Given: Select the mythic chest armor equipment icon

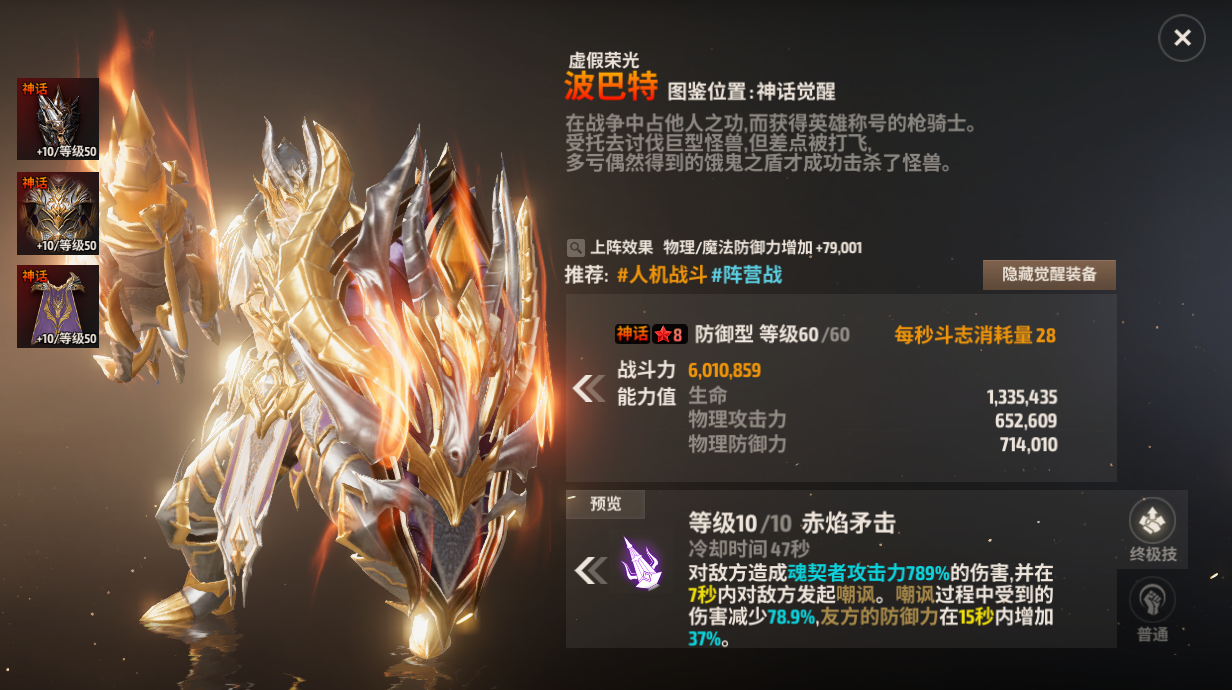Looking at the screenshot, I should coord(58,213).
